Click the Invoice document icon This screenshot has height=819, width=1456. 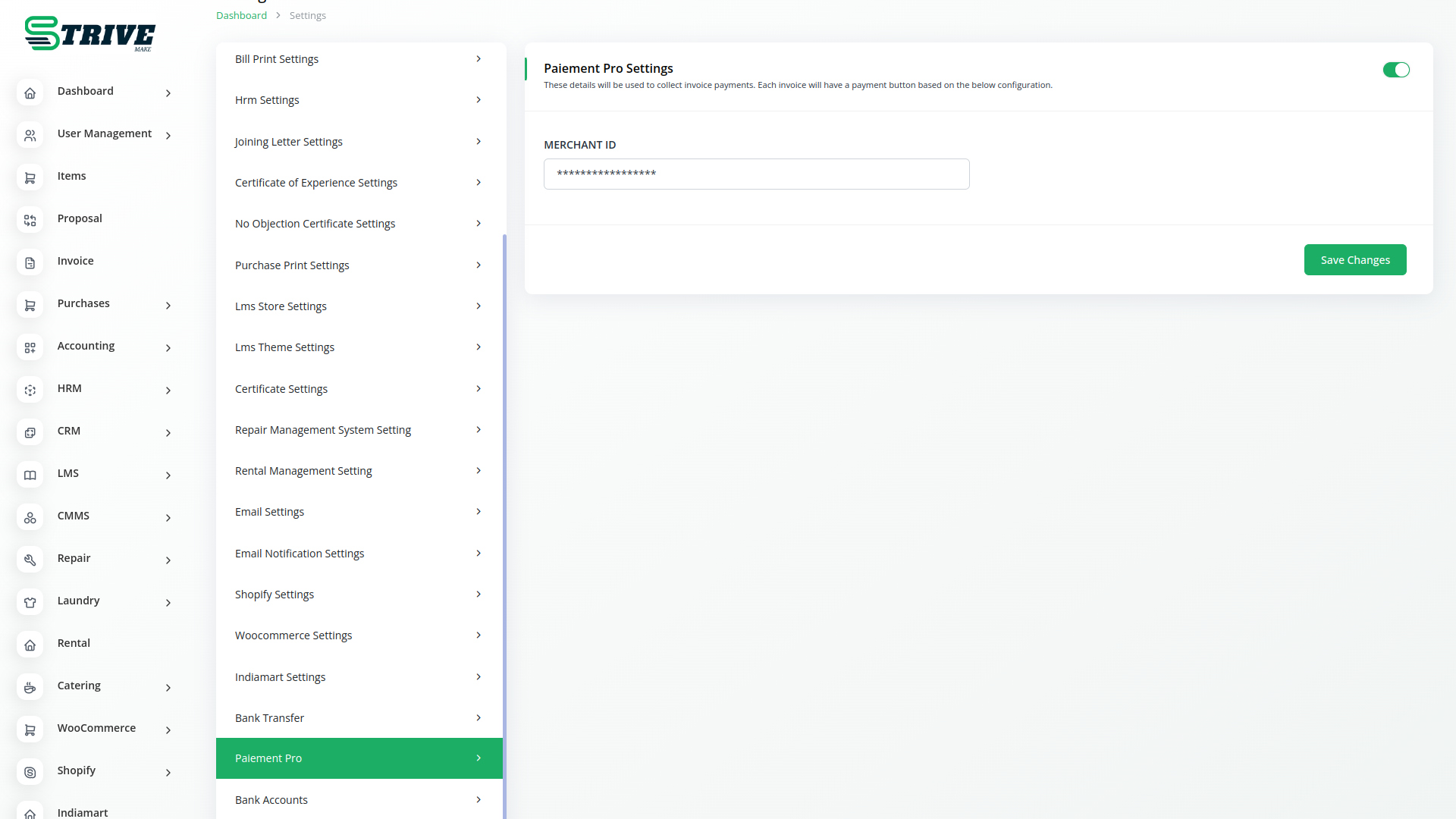point(30,263)
